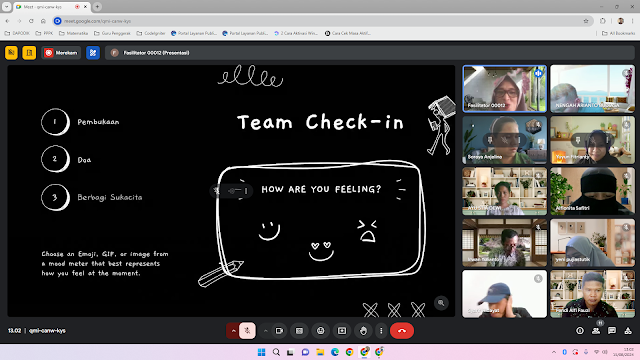The image size is (640, 360).
Task: Open the Matematika bookmarks folder
Action: tap(73, 33)
